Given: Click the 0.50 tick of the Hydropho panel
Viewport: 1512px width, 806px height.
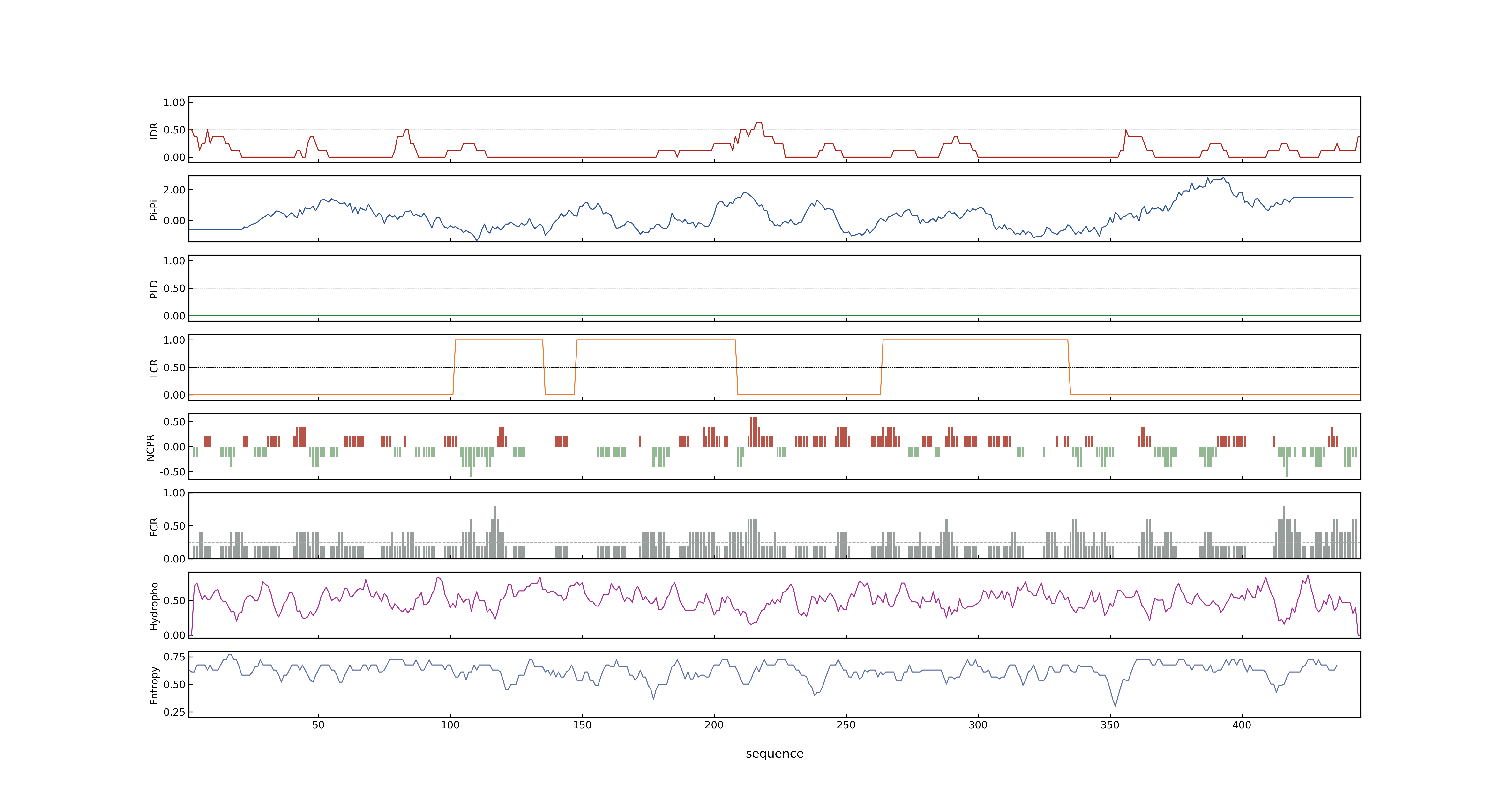Looking at the screenshot, I should (174, 601).
